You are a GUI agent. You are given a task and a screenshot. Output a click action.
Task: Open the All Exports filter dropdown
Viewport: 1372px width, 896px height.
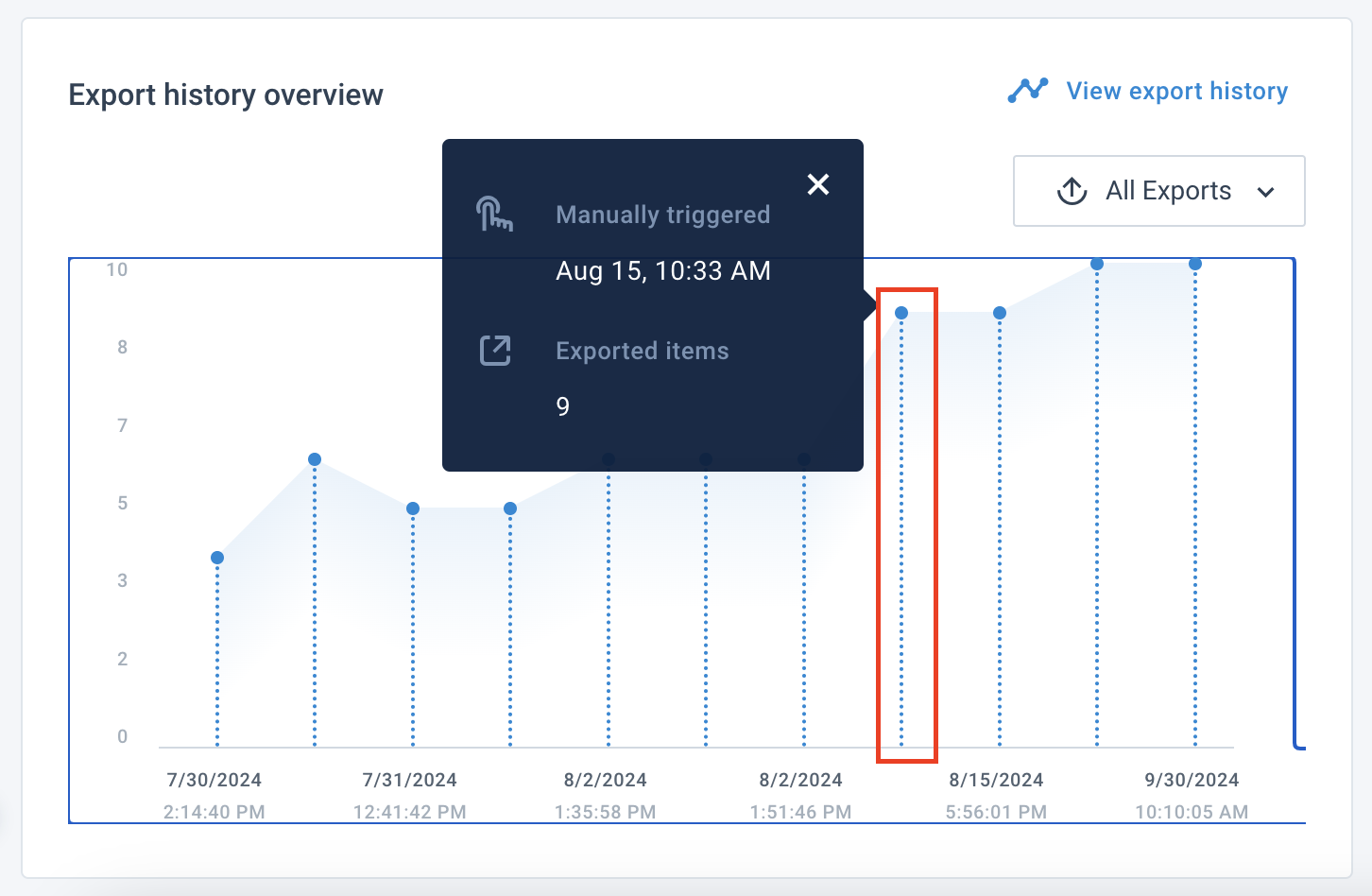[1159, 191]
